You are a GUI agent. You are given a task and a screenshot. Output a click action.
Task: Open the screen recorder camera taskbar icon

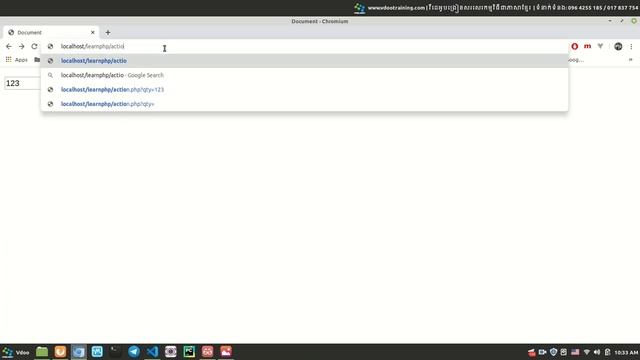coord(171,352)
